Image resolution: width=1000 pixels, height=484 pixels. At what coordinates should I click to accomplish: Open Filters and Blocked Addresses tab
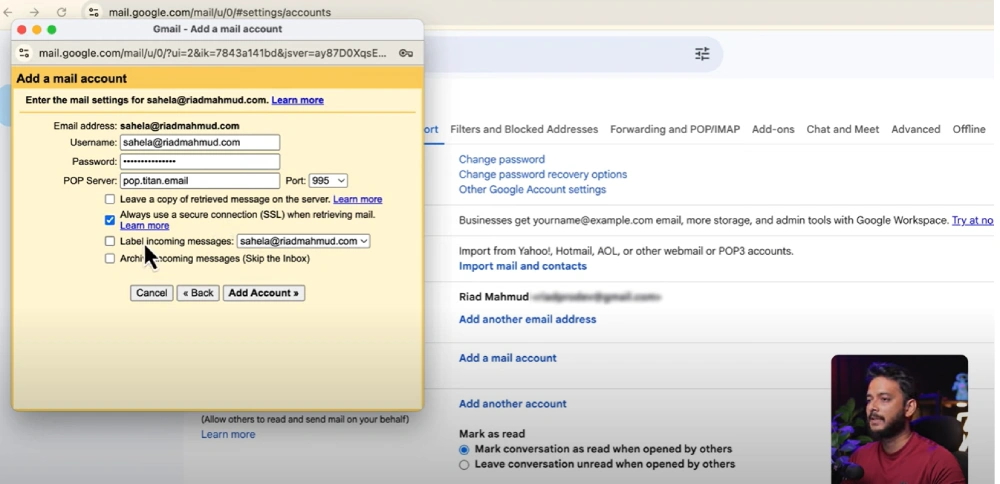tap(524, 129)
